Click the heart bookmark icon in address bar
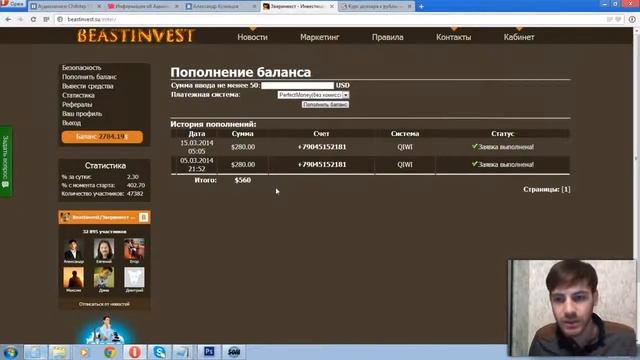 618,19
